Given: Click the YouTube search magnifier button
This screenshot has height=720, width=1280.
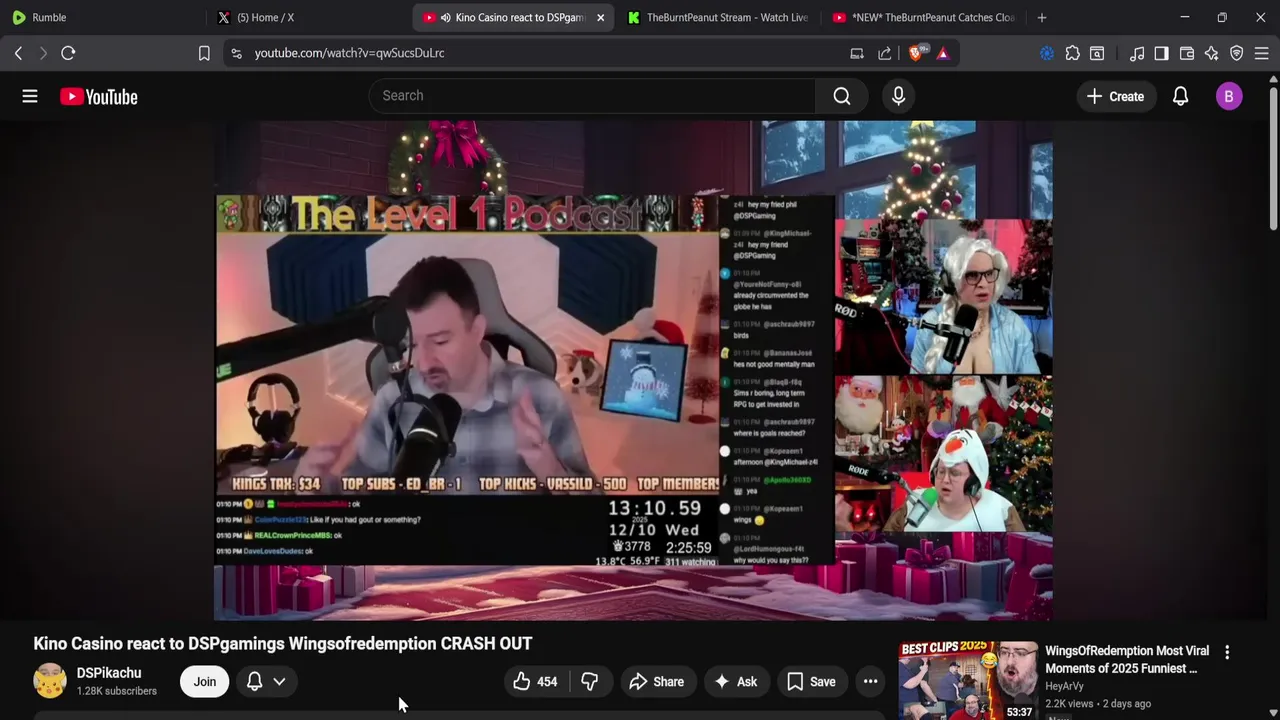Looking at the screenshot, I should (x=842, y=96).
